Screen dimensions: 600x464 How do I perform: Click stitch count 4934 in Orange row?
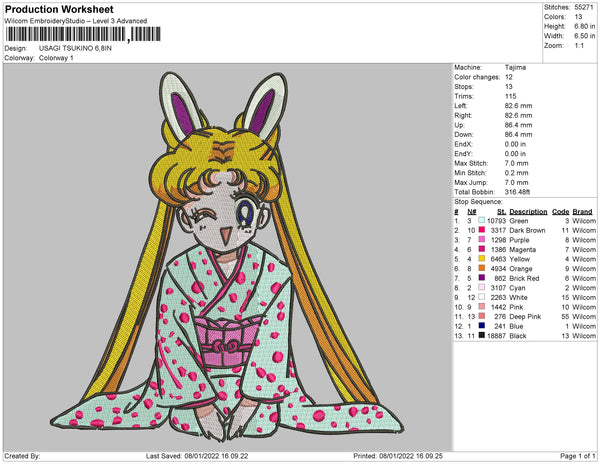(498, 269)
